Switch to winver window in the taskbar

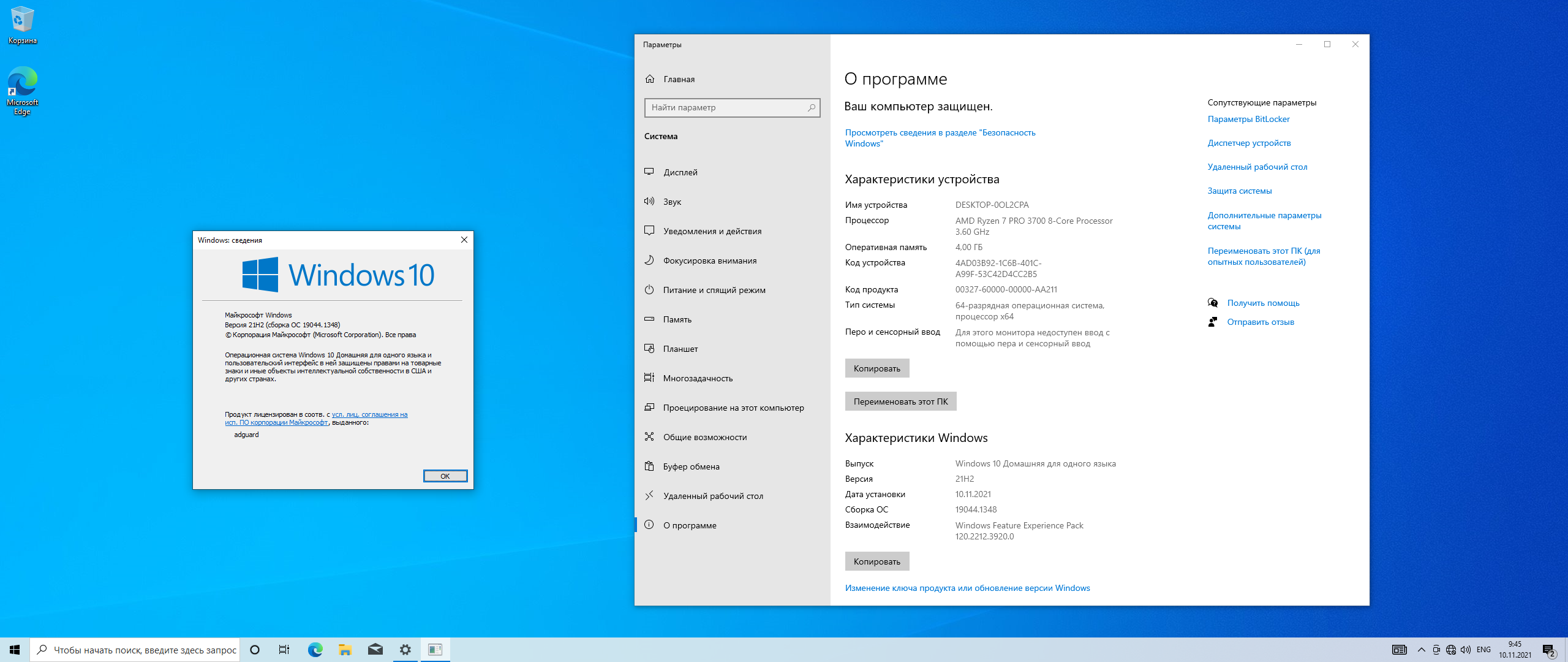point(435,650)
